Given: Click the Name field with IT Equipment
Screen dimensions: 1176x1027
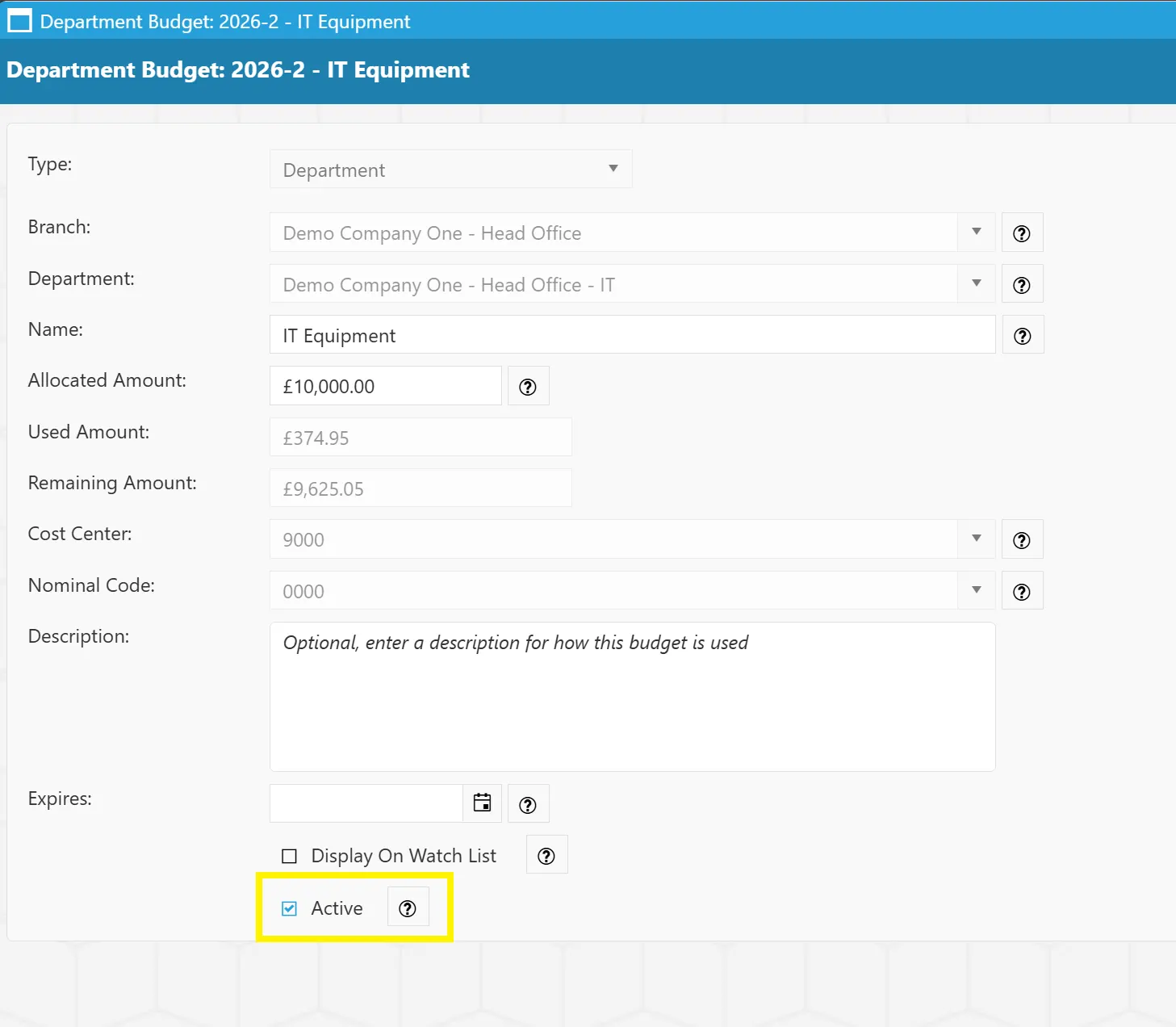Looking at the screenshot, I should point(632,335).
